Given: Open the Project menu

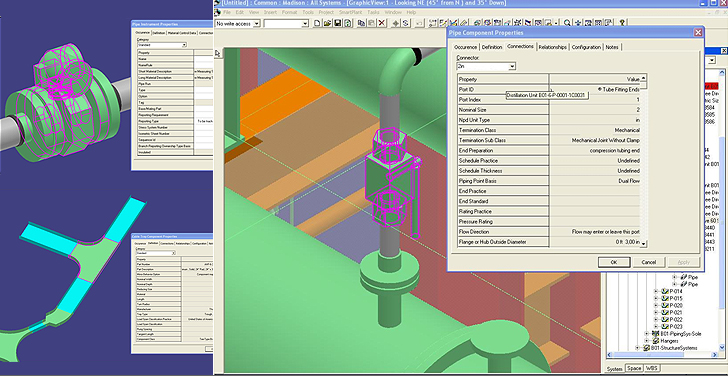Looking at the screenshot, I should point(326,12).
